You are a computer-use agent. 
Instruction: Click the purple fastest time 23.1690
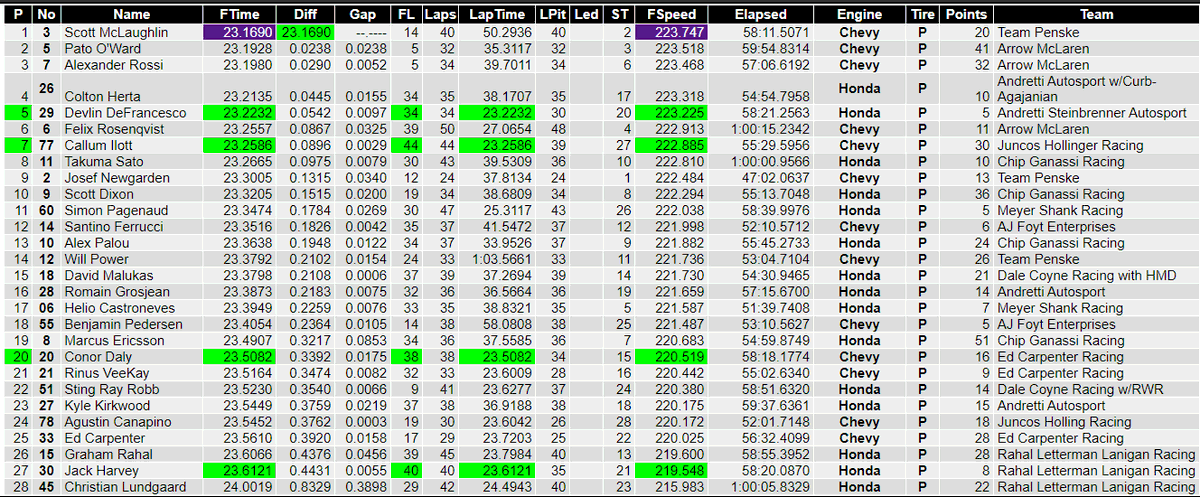tap(239, 32)
